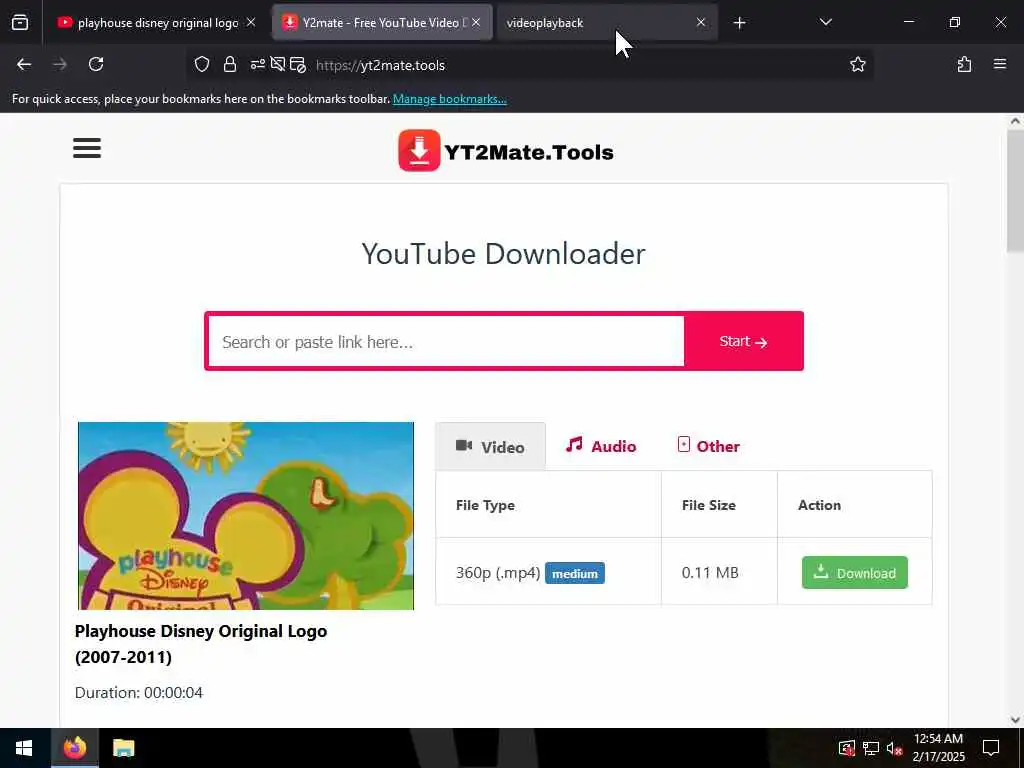Open Firefox View icon

click(x=20, y=23)
